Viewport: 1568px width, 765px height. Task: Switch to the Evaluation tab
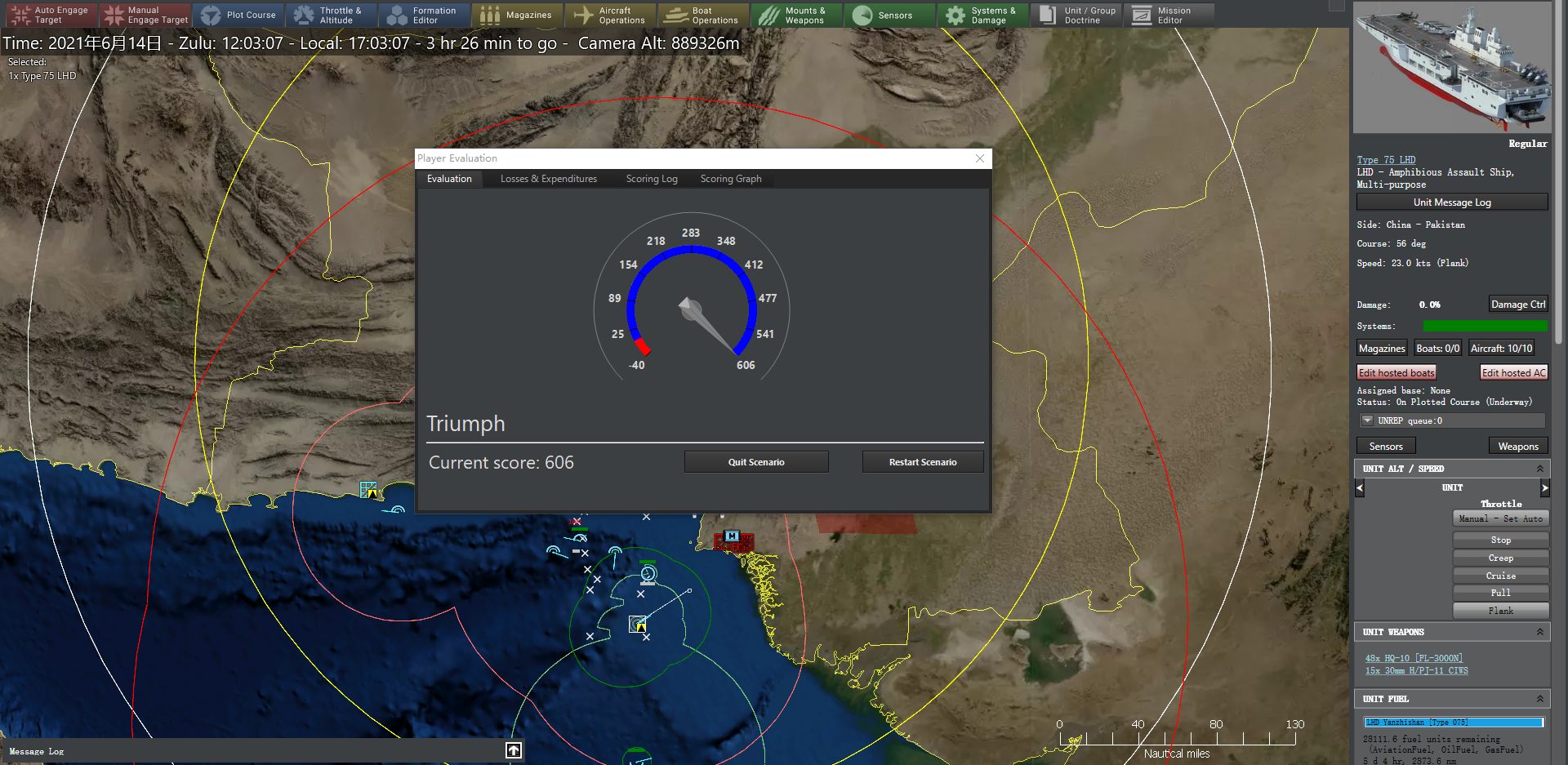[x=449, y=179]
